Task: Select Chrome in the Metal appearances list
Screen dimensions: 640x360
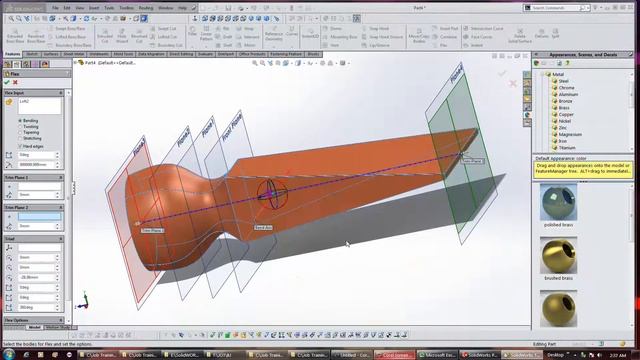Action: [567, 88]
